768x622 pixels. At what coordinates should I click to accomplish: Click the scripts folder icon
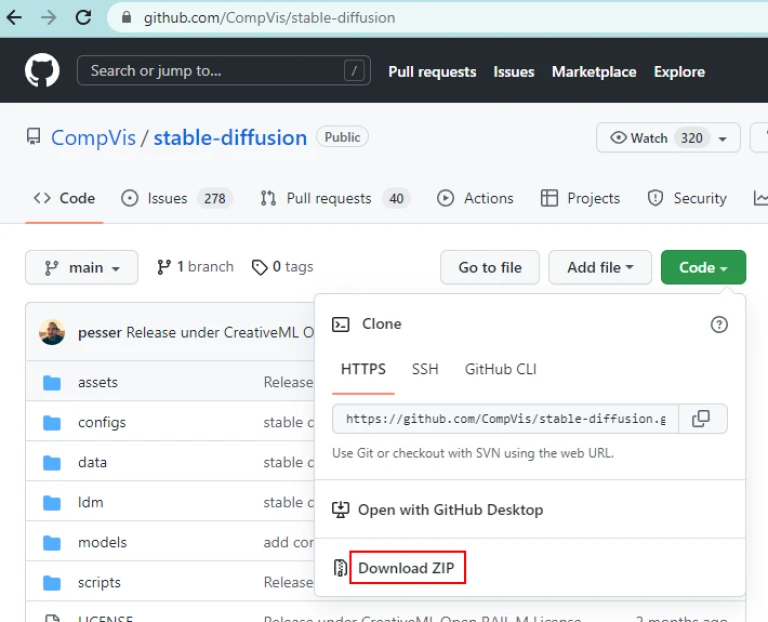tap(51, 583)
